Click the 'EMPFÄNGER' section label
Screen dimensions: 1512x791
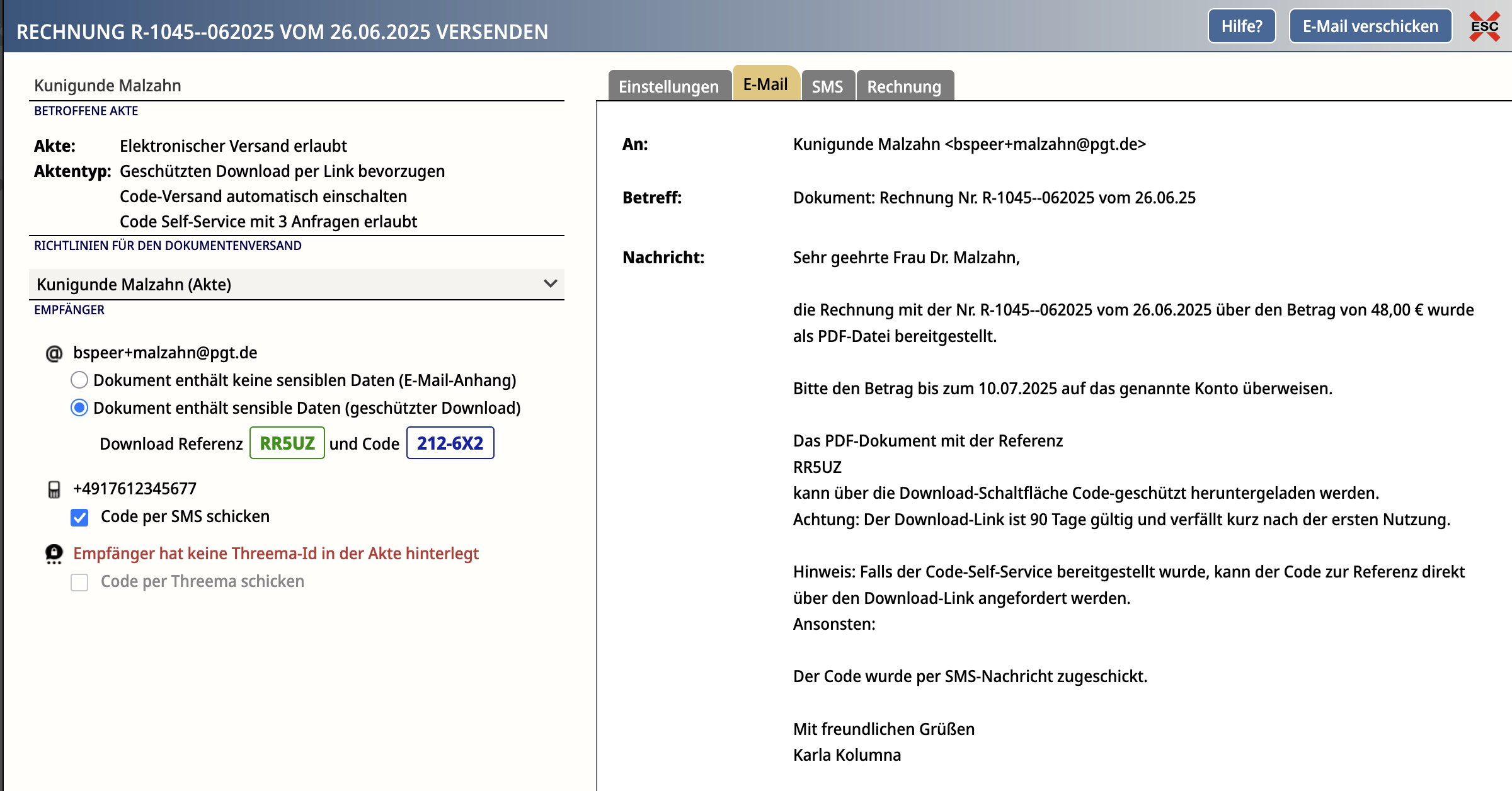[69, 310]
